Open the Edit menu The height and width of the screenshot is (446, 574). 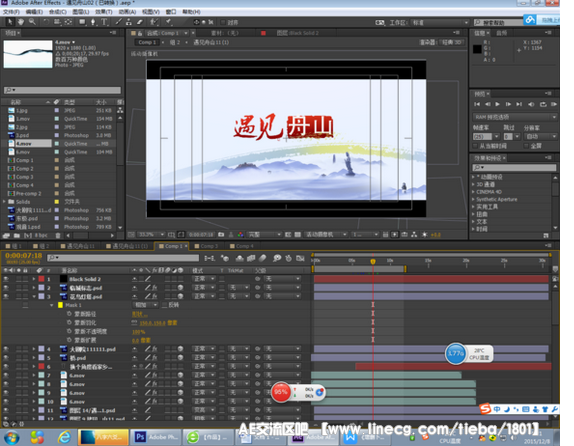click(34, 12)
